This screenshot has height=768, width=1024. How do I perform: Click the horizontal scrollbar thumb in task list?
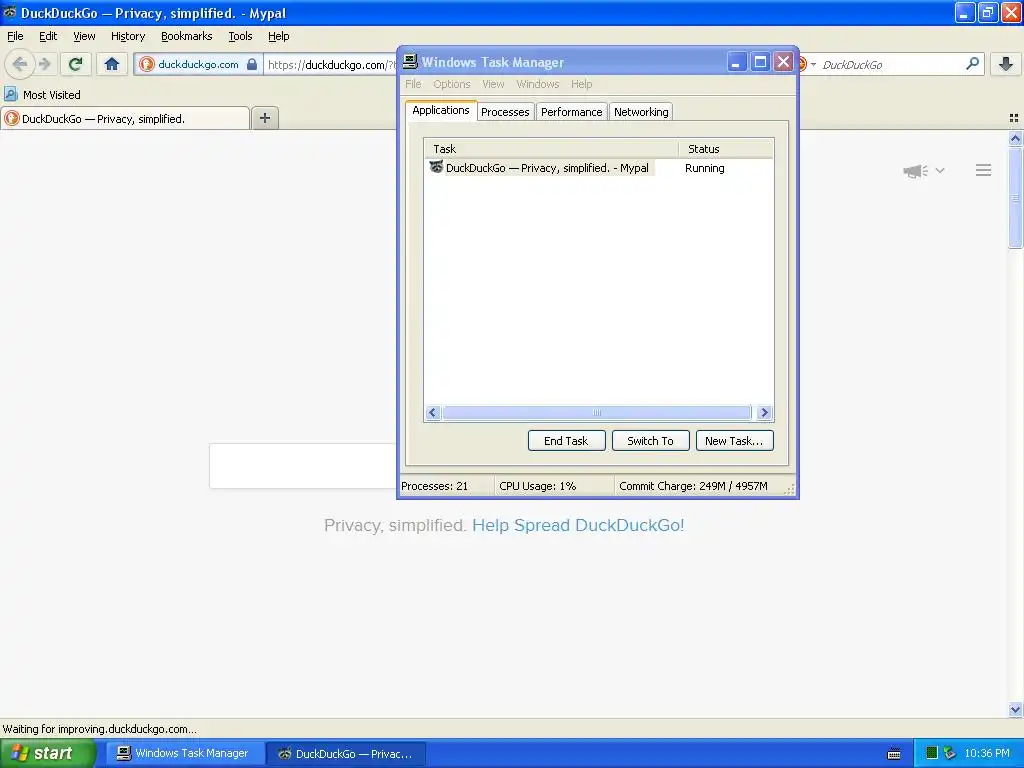[597, 413]
